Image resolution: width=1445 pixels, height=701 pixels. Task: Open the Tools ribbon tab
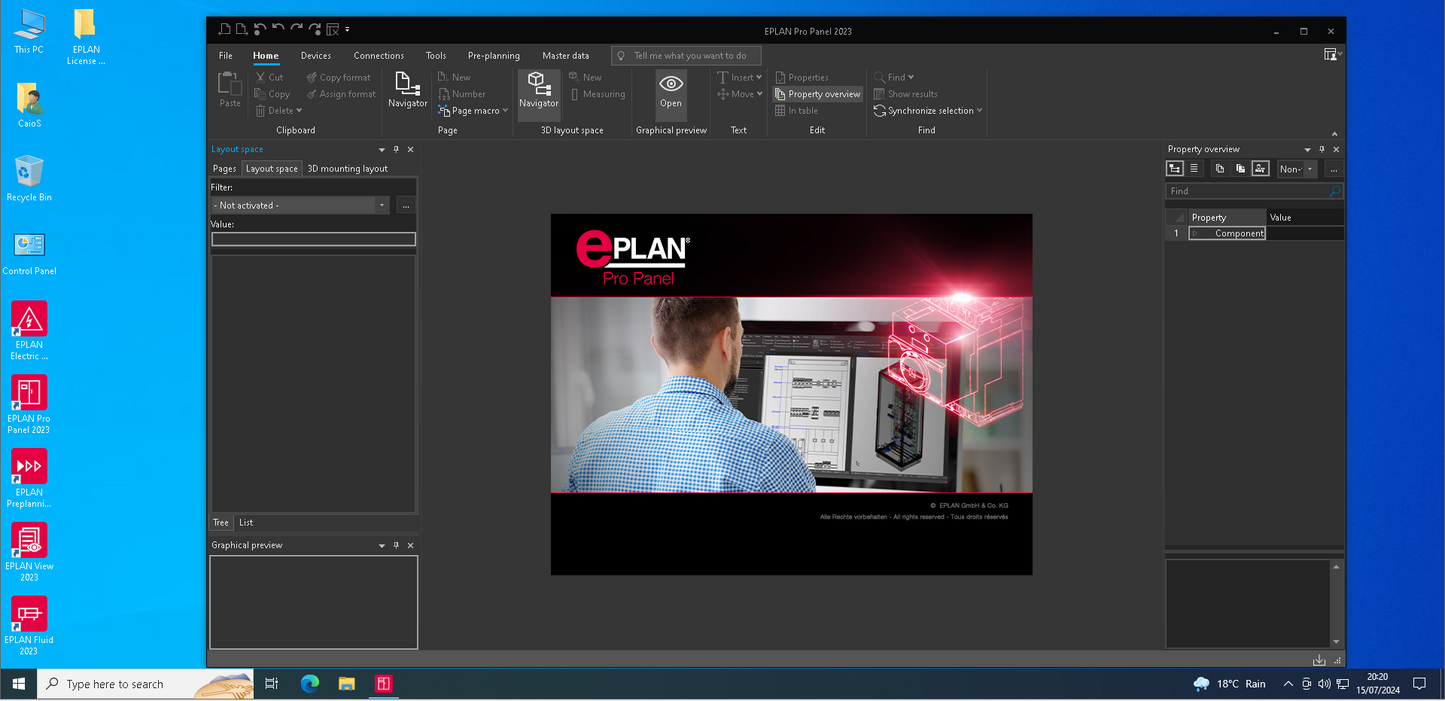coord(436,55)
